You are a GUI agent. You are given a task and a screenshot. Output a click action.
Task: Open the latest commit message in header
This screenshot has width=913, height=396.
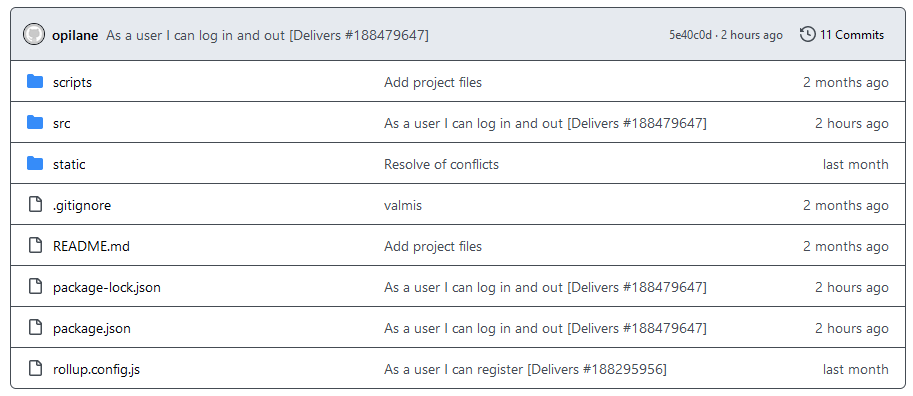267,36
